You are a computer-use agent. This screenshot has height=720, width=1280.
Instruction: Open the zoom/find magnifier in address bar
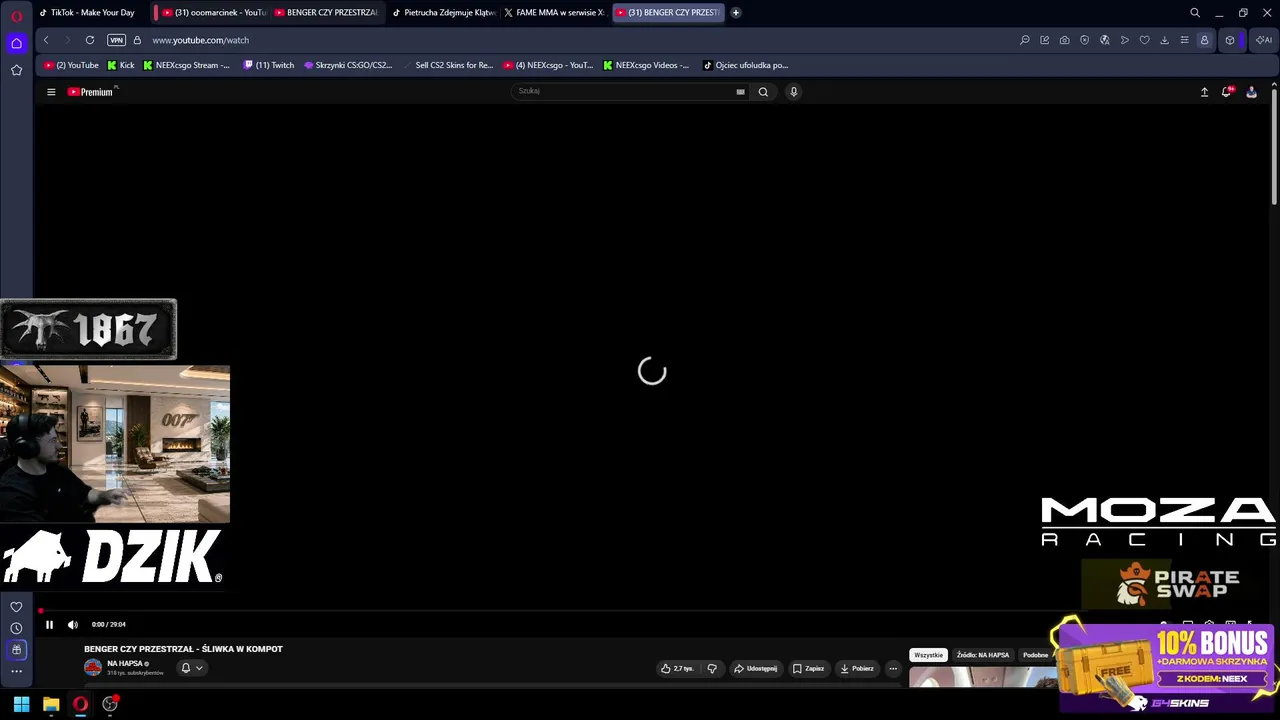point(1025,40)
